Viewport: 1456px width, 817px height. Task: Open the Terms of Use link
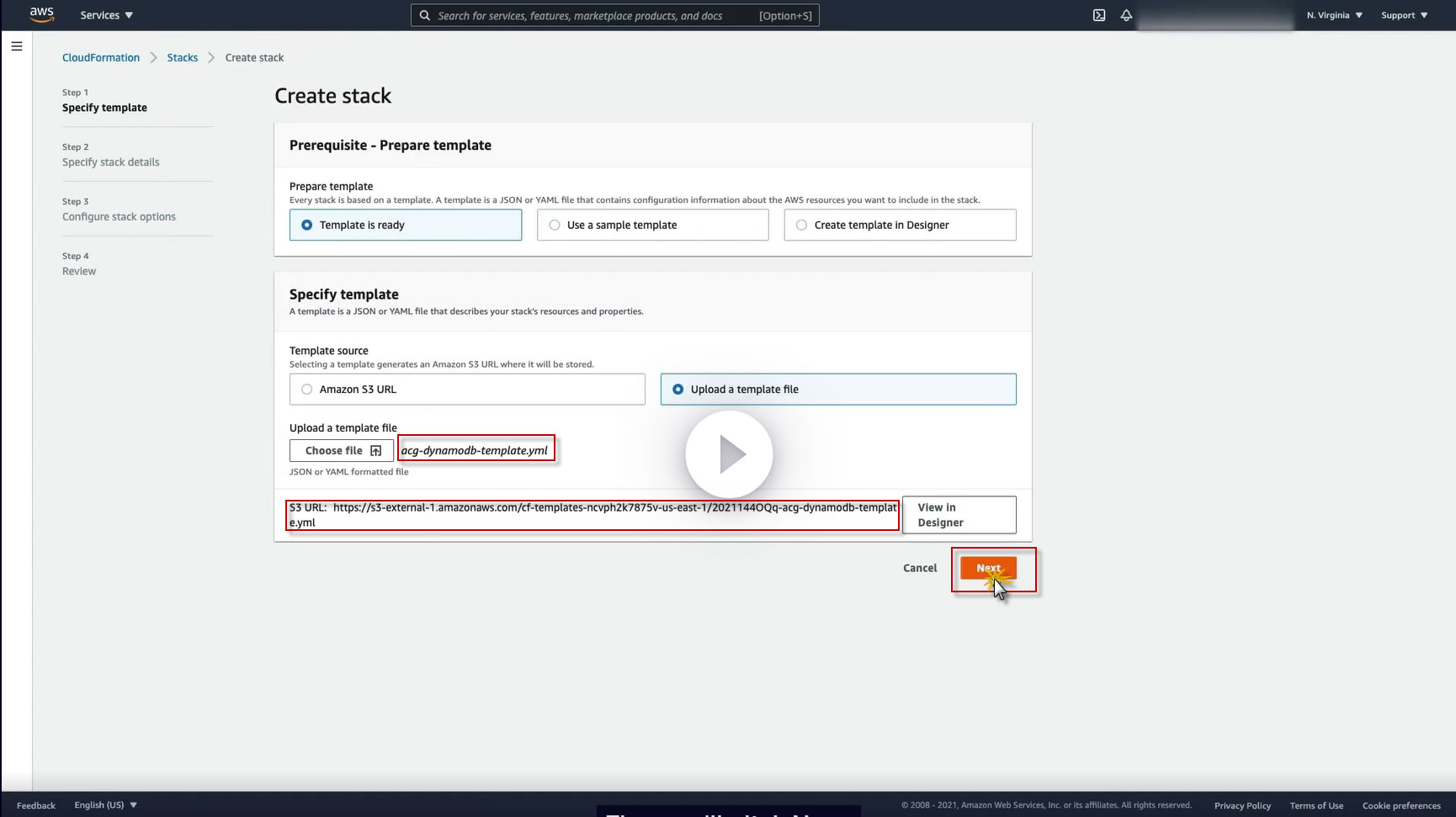pyautogui.click(x=1316, y=805)
